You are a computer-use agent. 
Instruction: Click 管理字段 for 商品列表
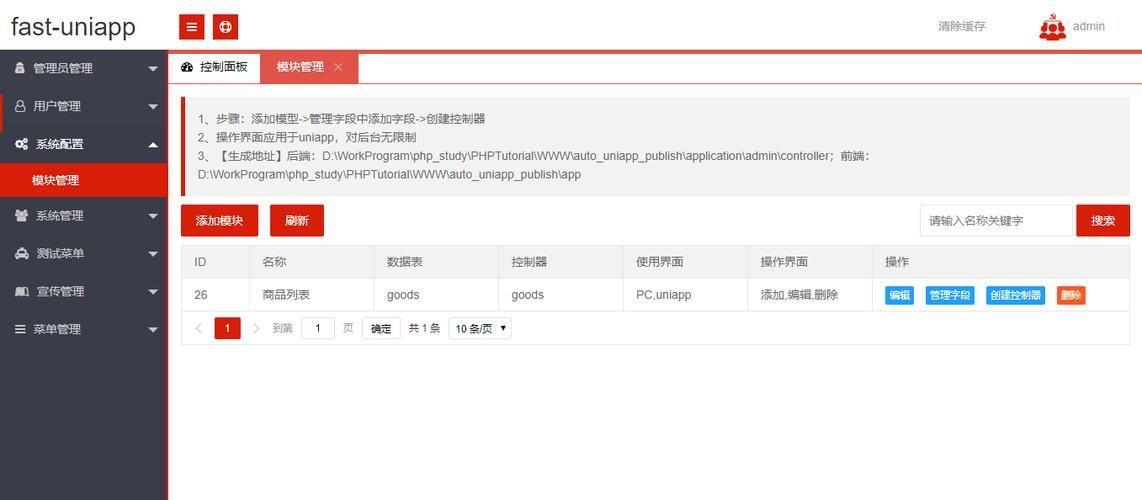(950, 295)
